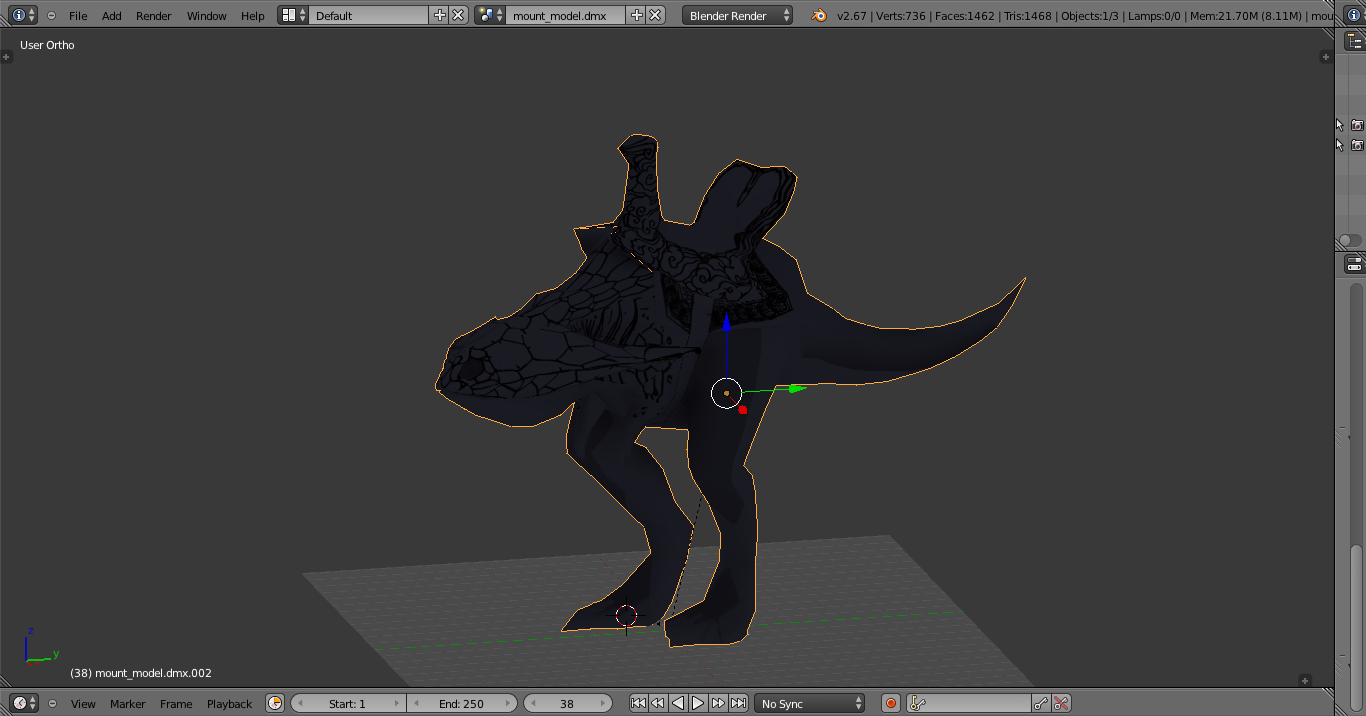Collapse the Info header menus
Viewport: 1366px width, 716px height.
tap(52, 15)
